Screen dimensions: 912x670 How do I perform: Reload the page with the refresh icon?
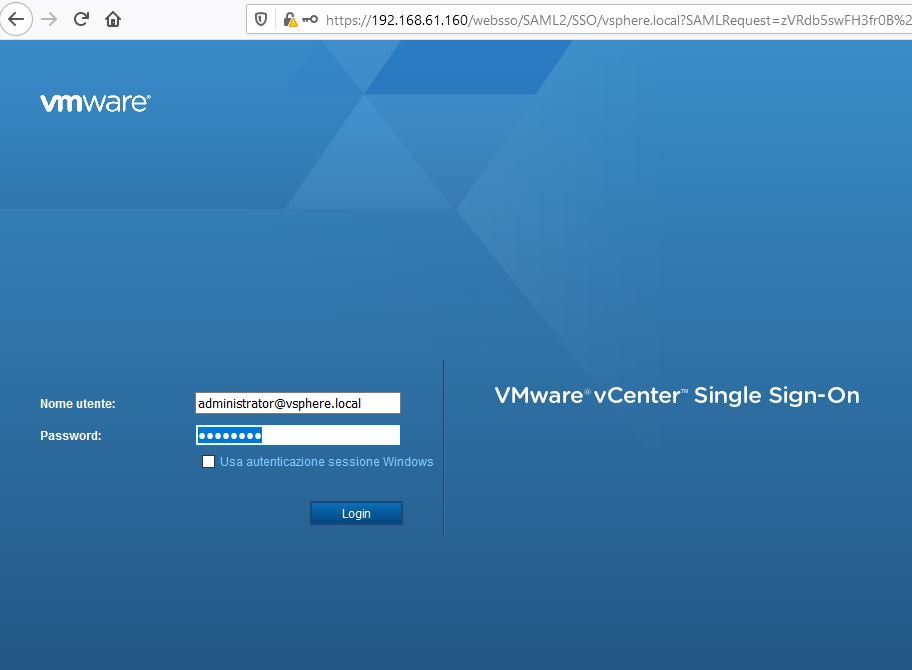(81, 19)
